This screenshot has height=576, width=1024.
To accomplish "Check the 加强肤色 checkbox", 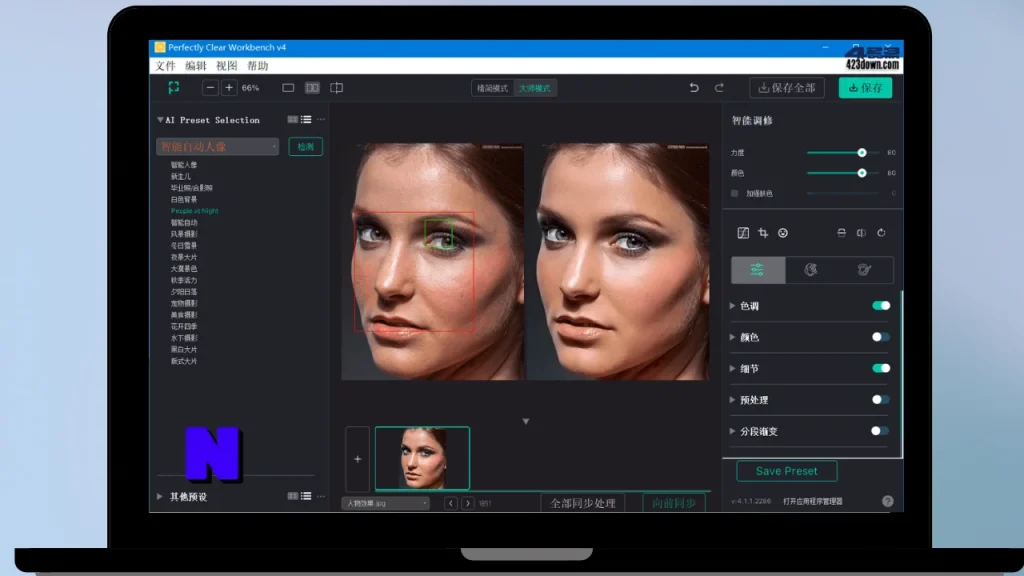I will 735,193.
